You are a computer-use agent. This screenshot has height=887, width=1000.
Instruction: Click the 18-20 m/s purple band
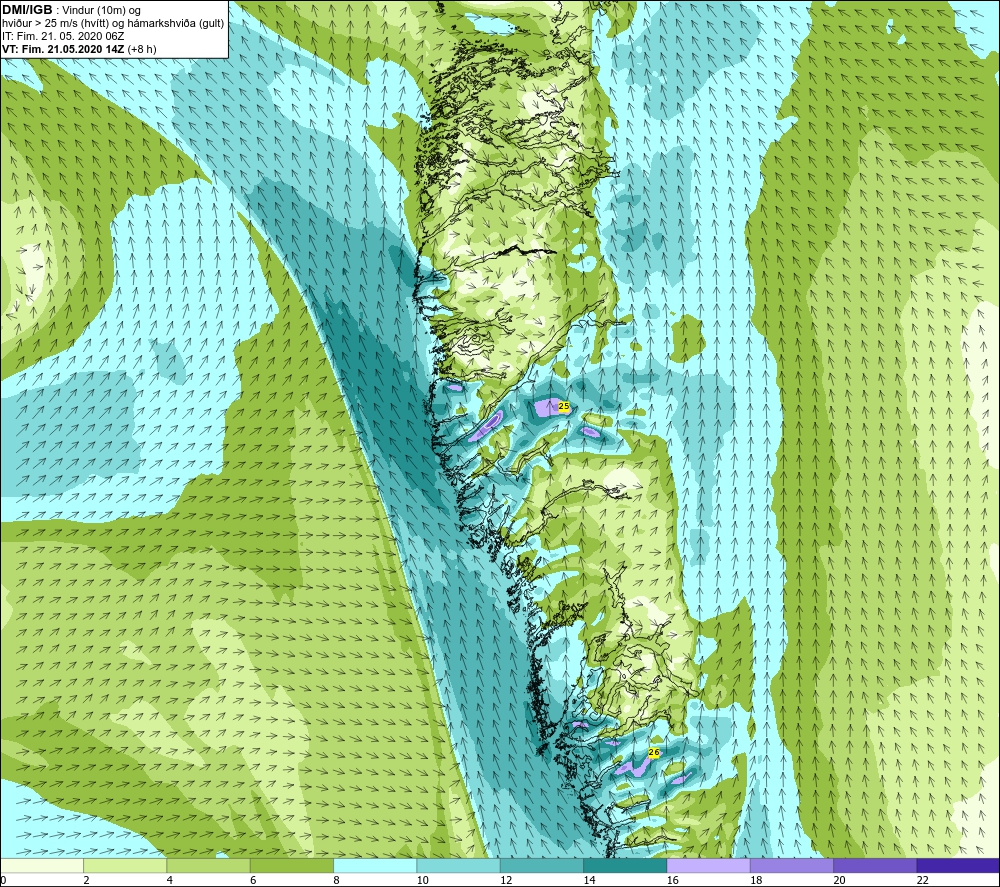coord(791,865)
